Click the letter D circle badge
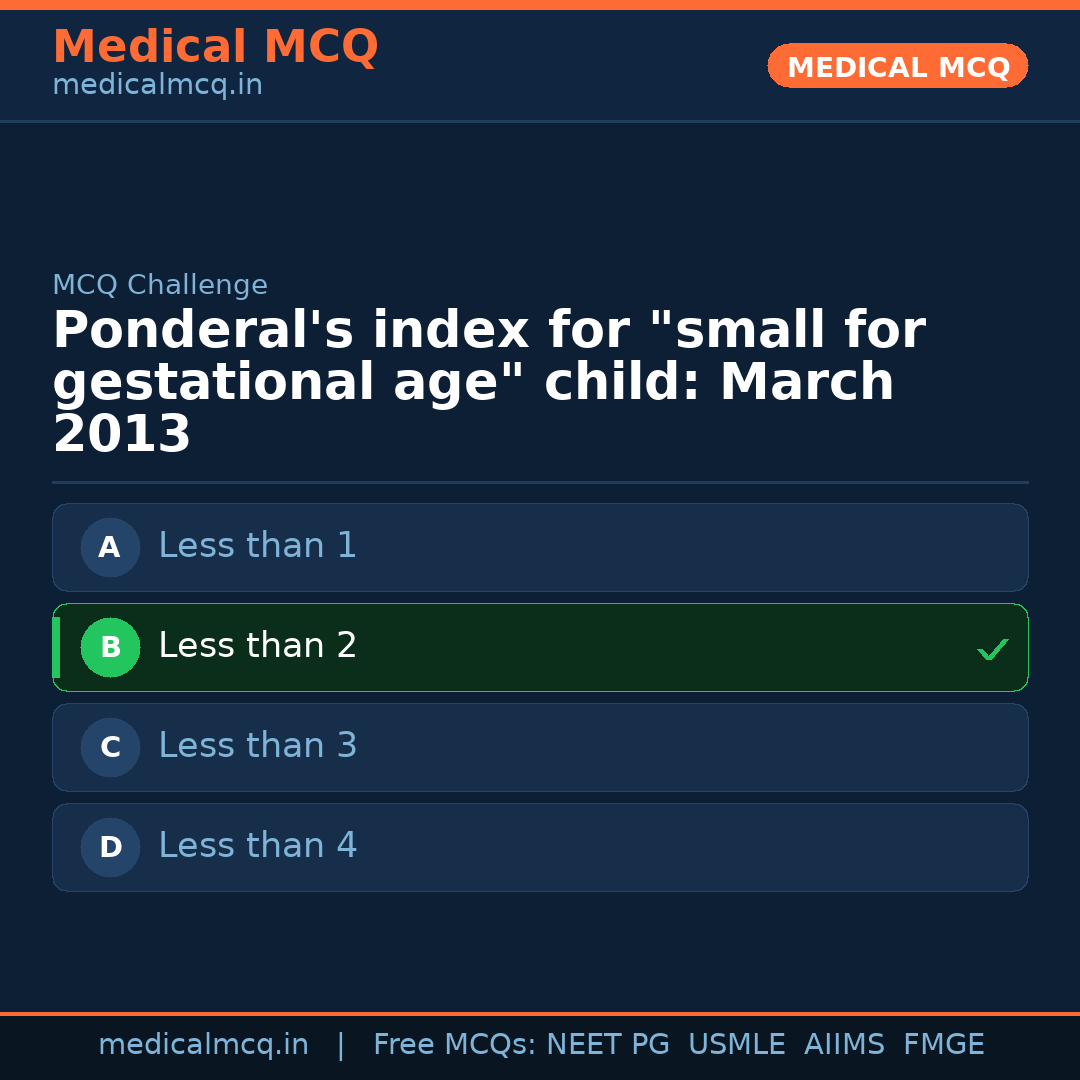Screen dimensions: 1080x1080 110,848
